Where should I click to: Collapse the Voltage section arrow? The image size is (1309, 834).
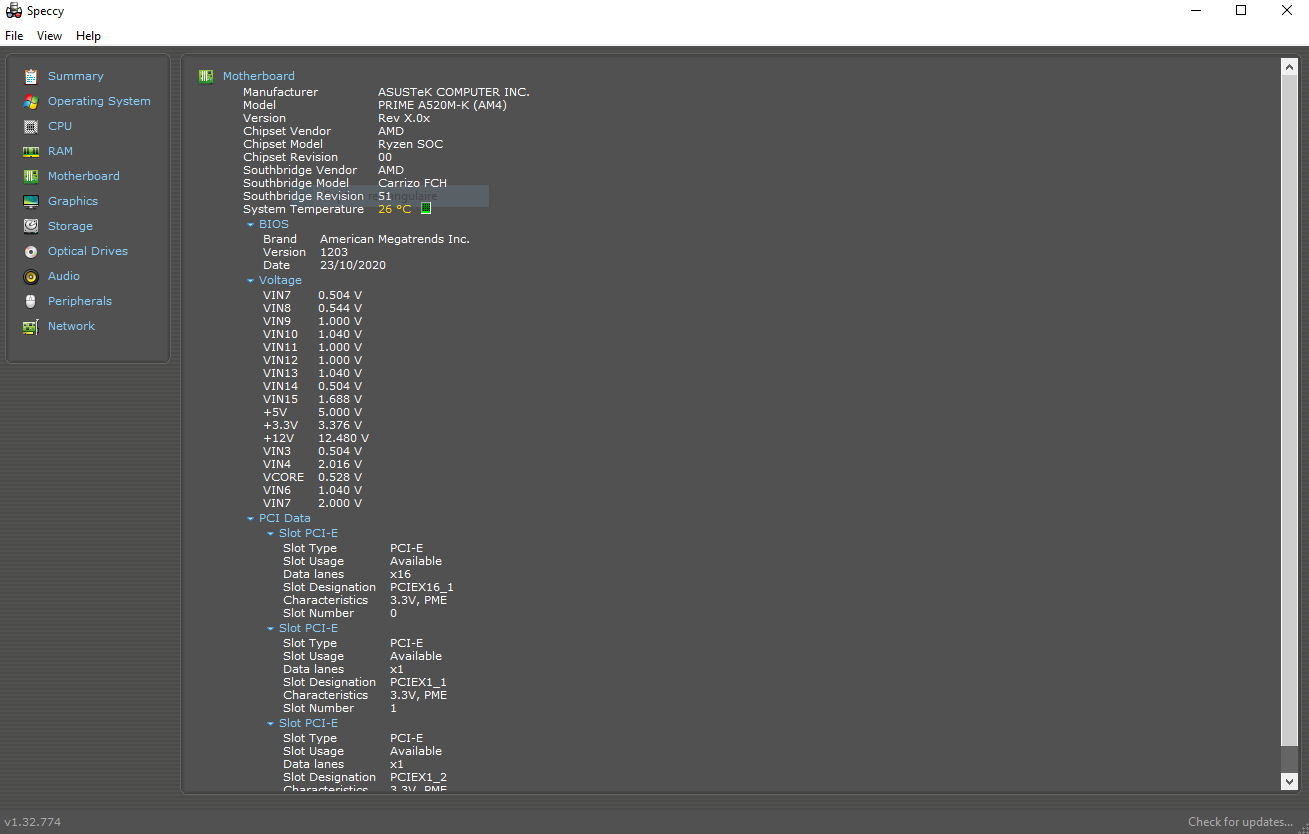point(251,281)
